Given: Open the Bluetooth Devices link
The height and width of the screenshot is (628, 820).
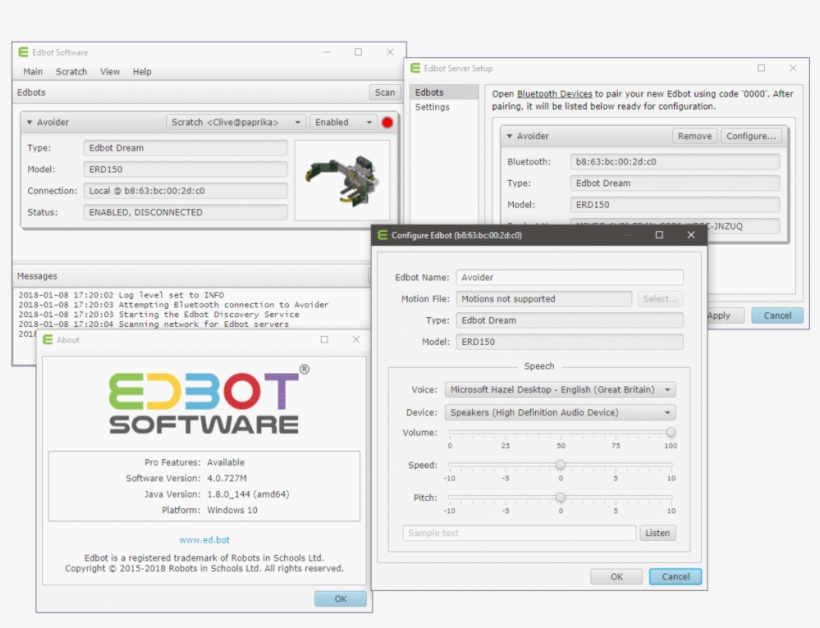Looking at the screenshot, I should click(554, 94).
